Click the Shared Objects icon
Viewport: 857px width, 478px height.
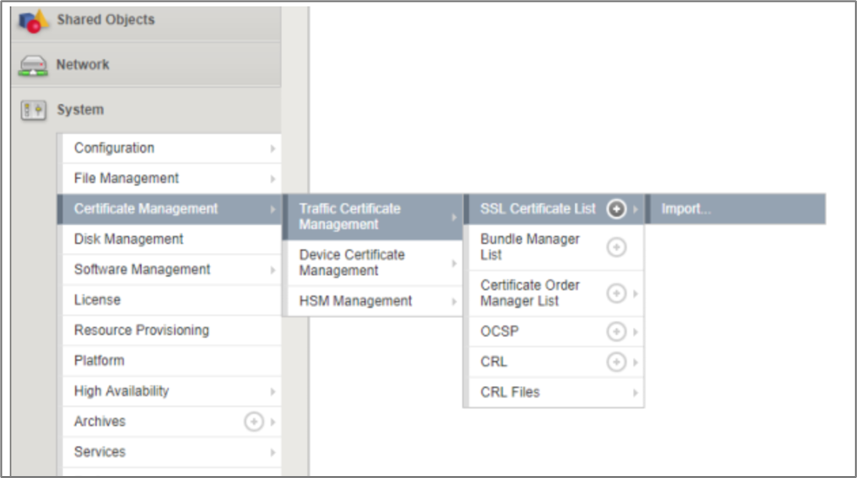click(34, 20)
